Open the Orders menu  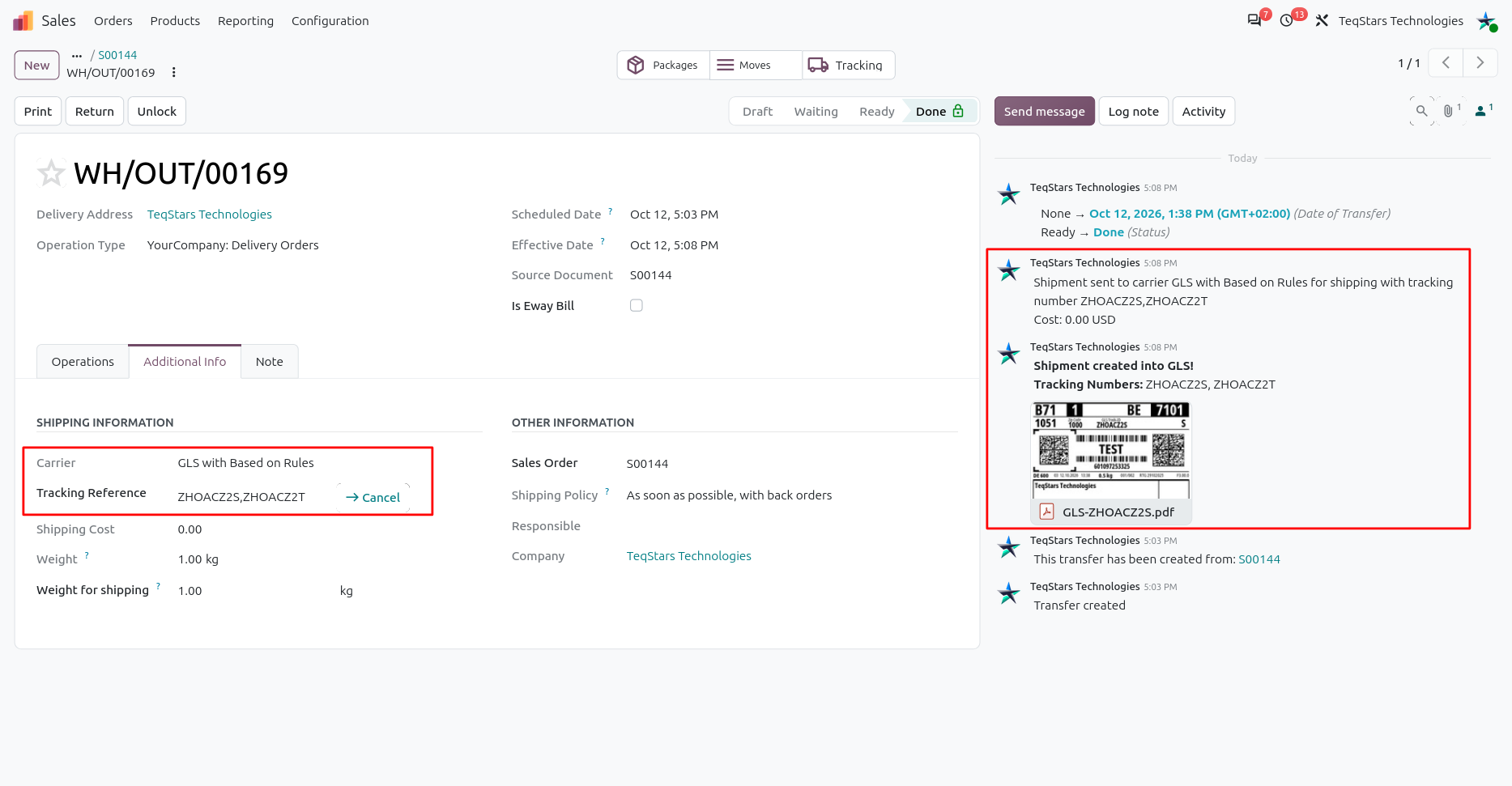click(113, 21)
